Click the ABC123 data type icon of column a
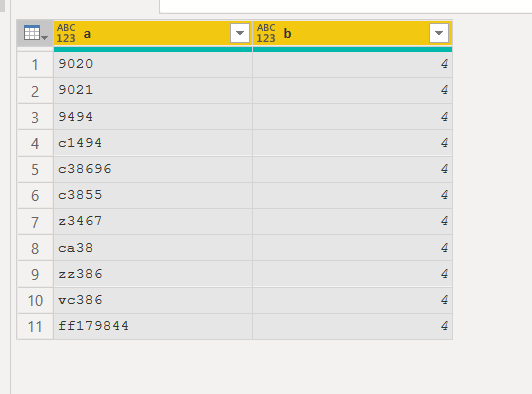This screenshot has height=394, width=532. (66, 33)
